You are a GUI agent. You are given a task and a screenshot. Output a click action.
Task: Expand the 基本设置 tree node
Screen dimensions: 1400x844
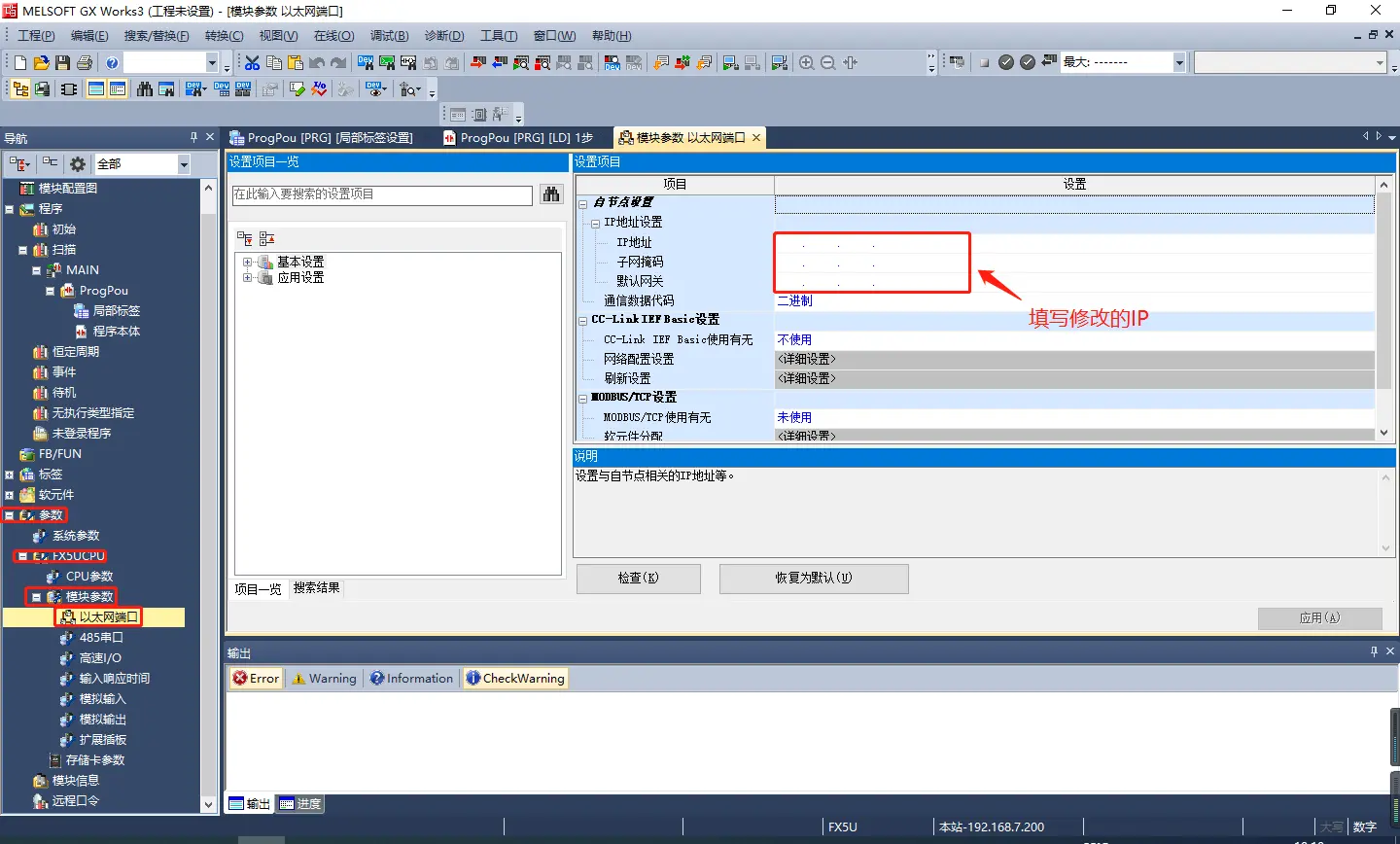247,263
